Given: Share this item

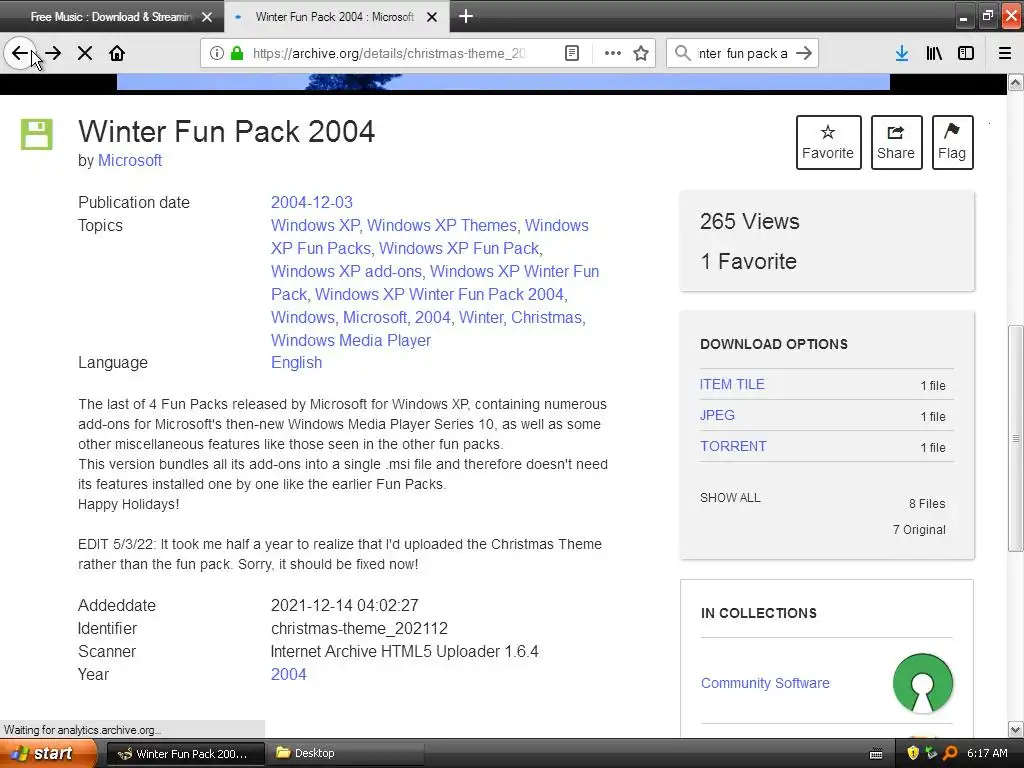Looking at the screenshot, I should point(896,142).
